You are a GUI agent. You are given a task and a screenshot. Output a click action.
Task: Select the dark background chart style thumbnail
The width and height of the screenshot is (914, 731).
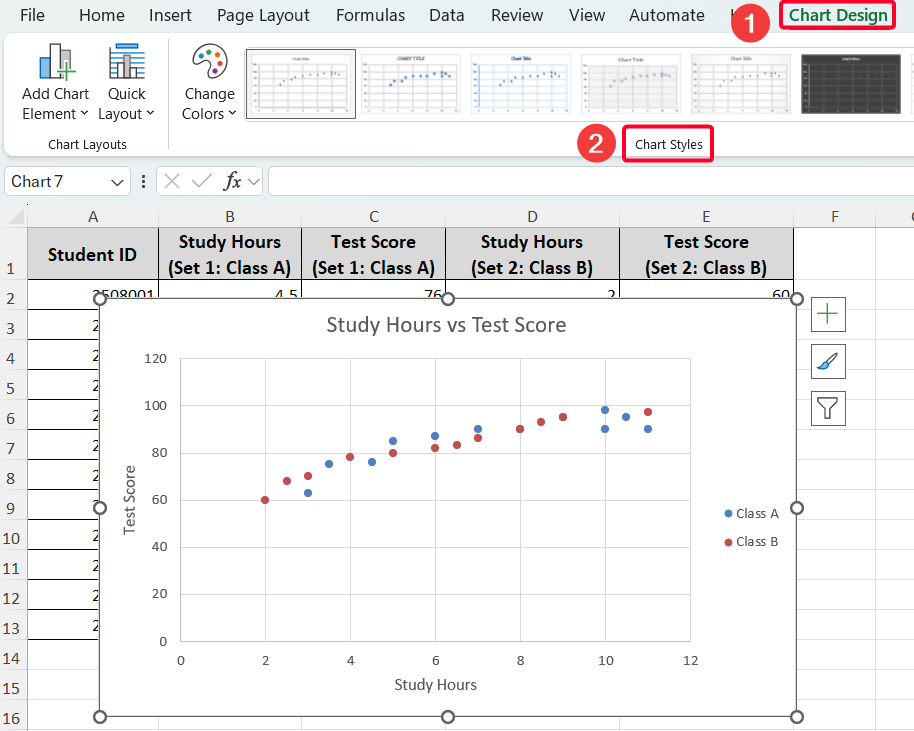tap(850, 84)
